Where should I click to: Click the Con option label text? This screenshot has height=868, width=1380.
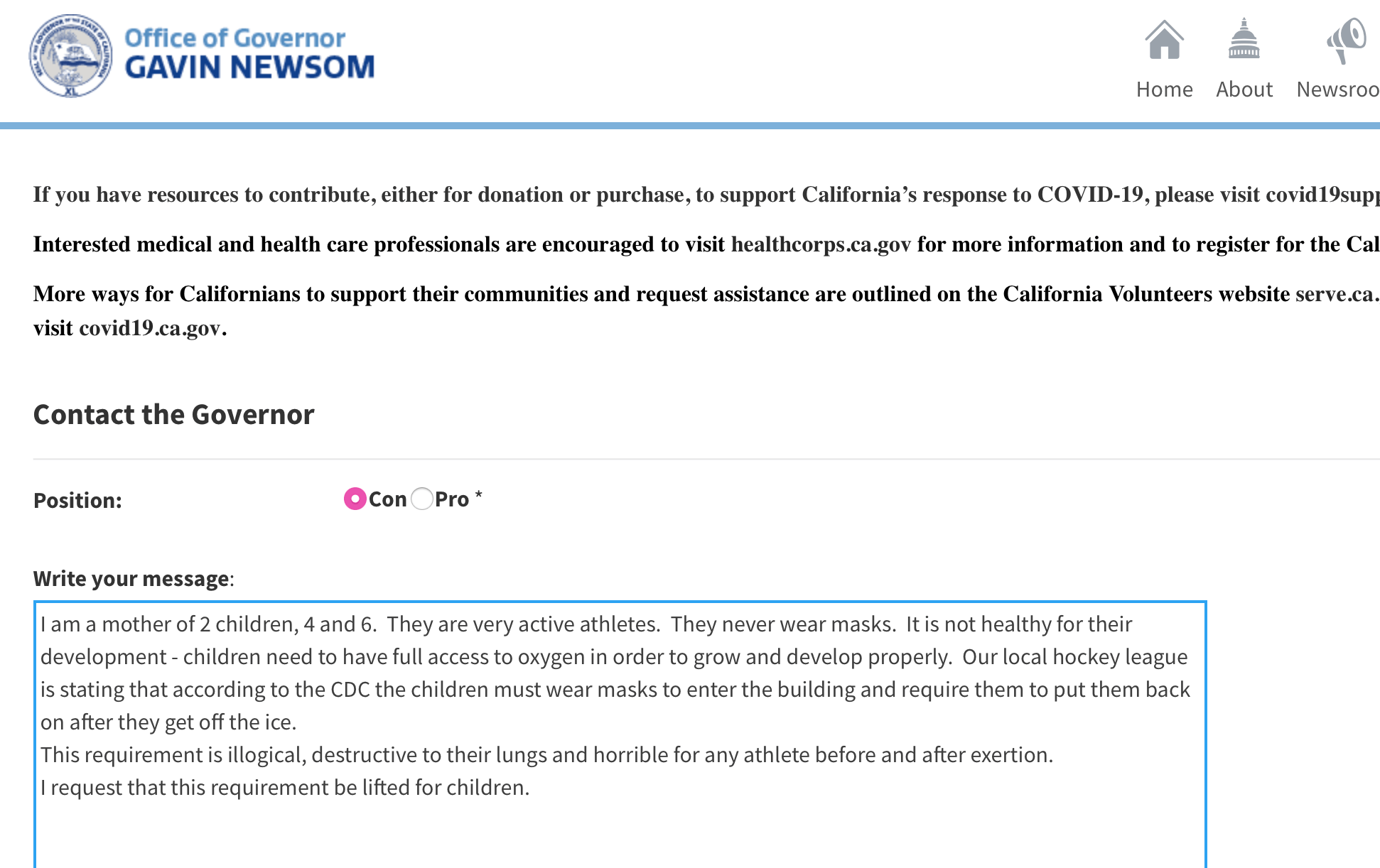388,499
